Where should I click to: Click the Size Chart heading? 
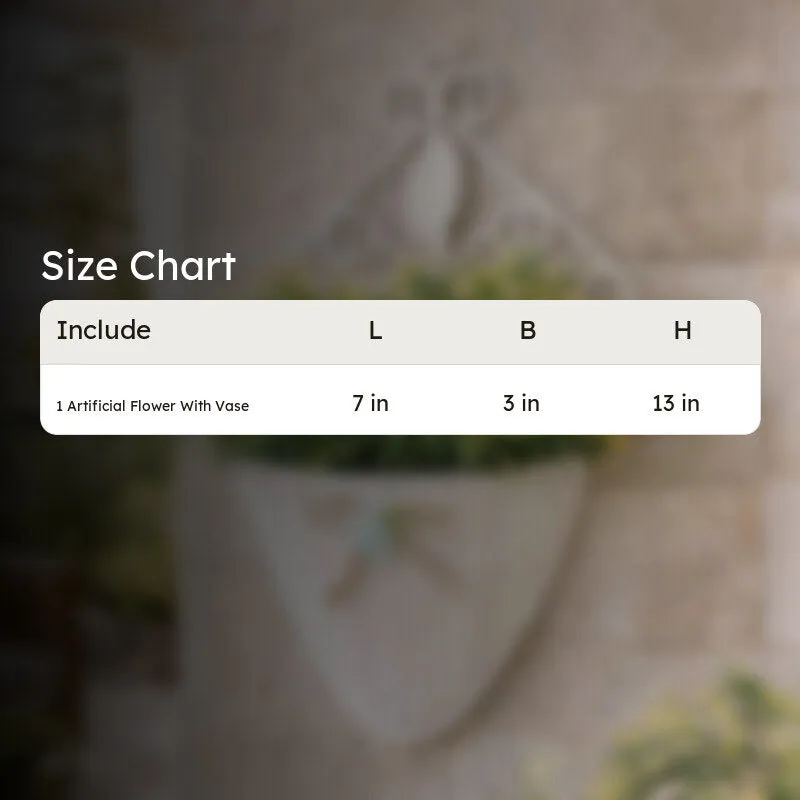(x=138, y=266)
